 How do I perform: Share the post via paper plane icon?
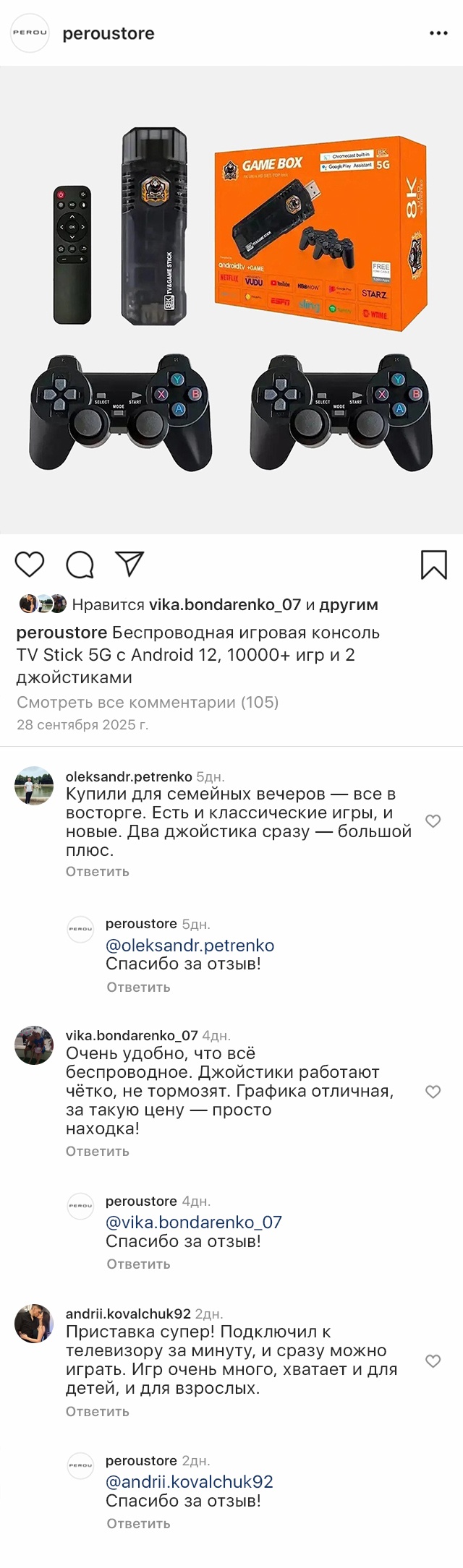(x=129, y=564)
